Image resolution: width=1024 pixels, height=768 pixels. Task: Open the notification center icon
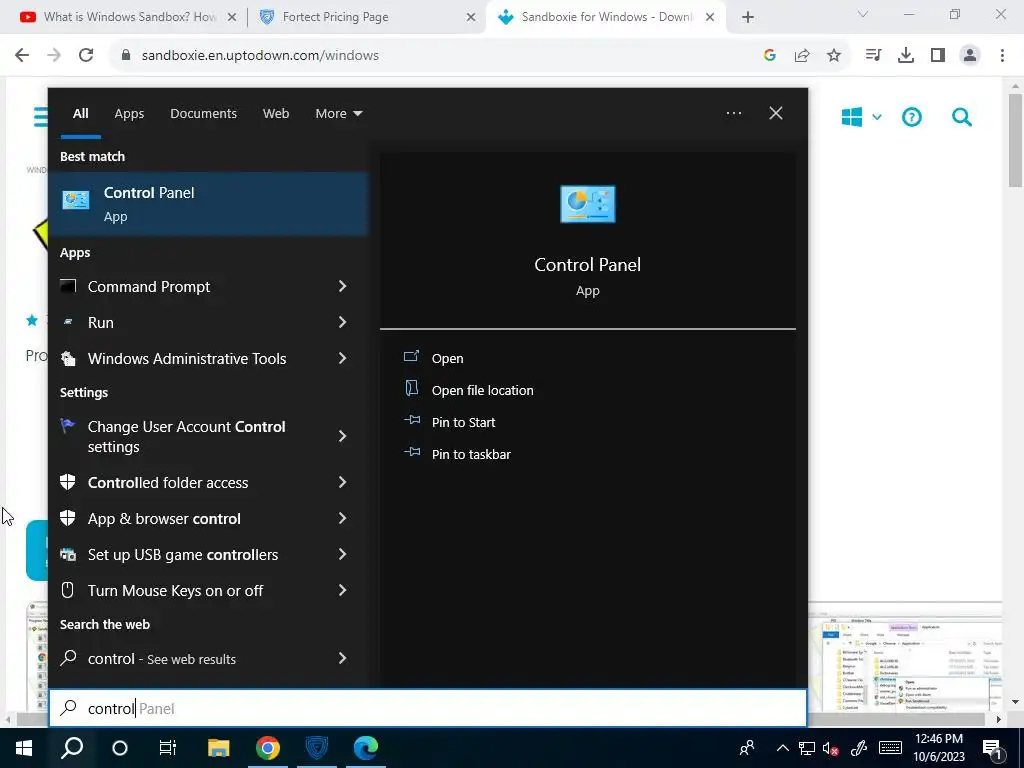click(x=992, y=749)
